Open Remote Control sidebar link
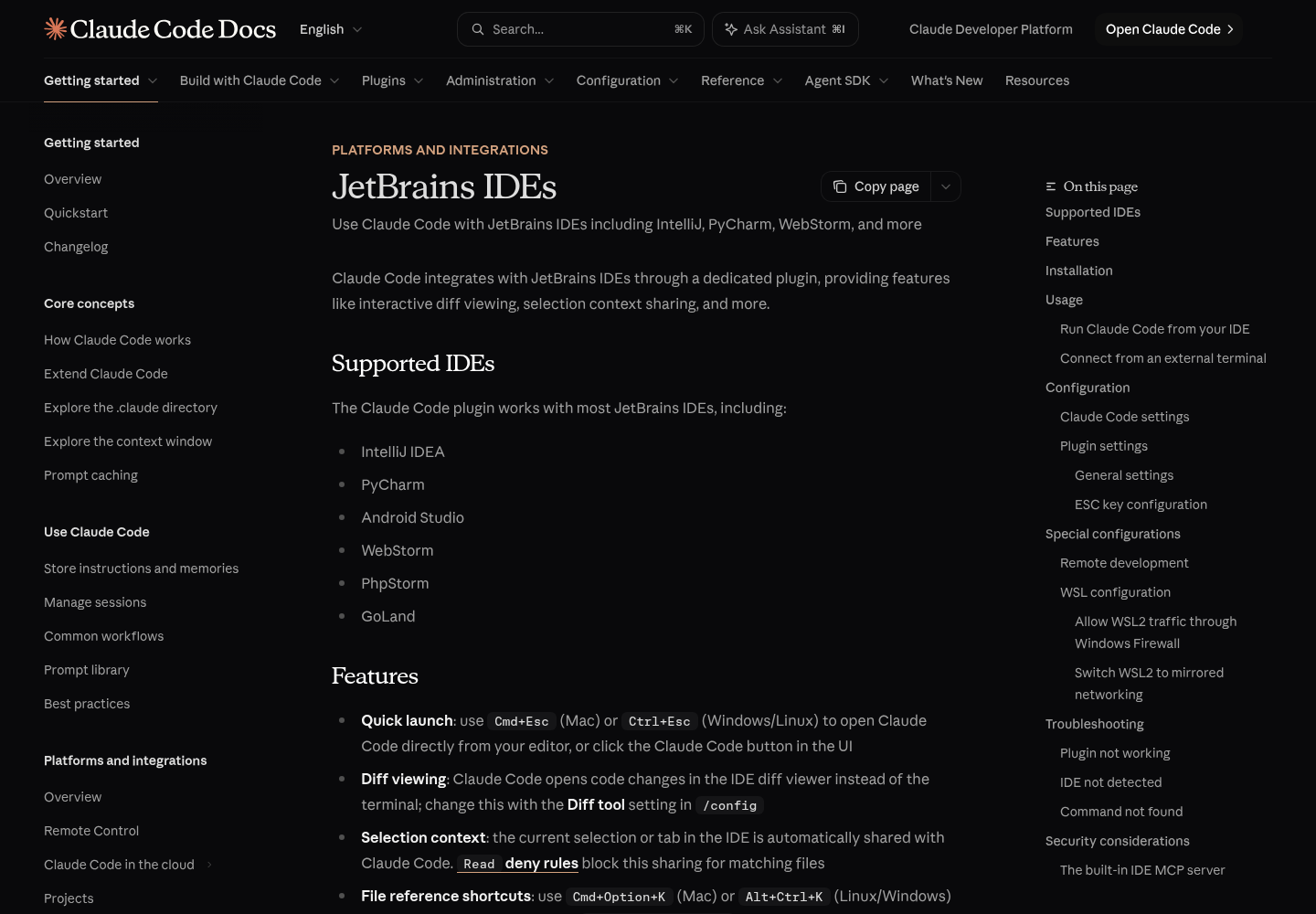 pyautogui.click(x=91, y=831)
